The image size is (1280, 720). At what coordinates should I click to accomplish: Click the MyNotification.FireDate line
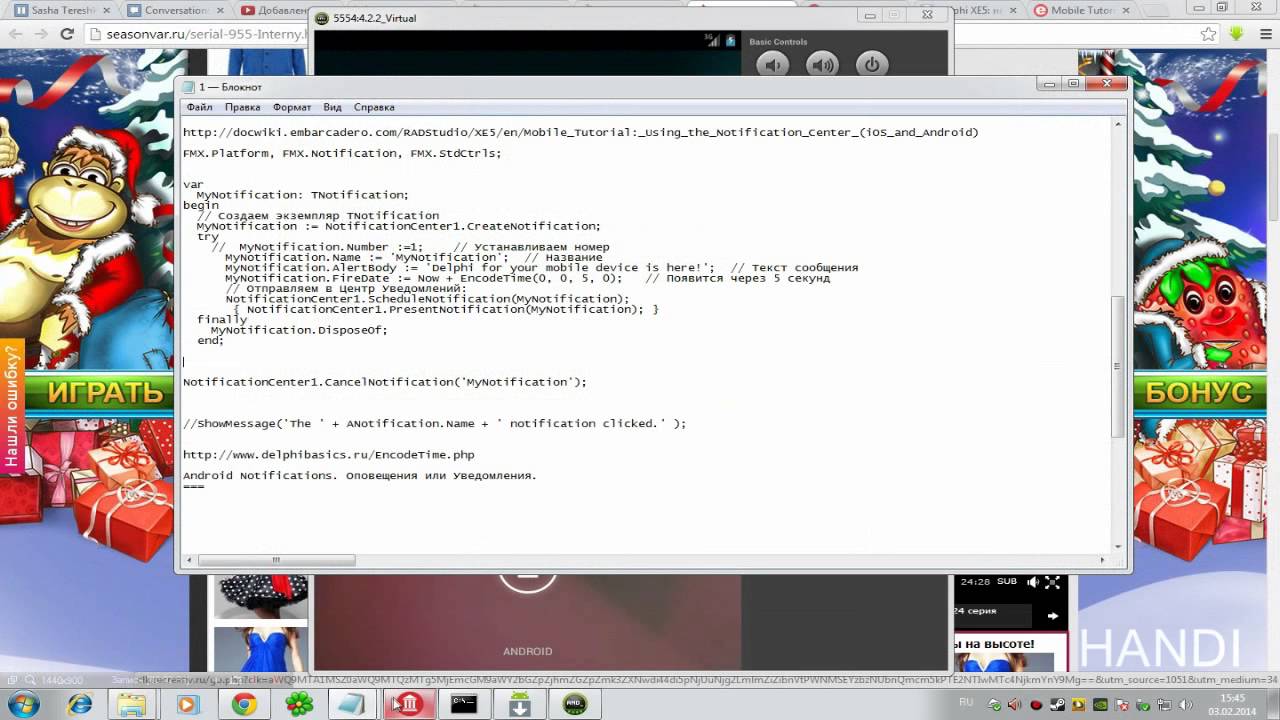click(x=527, y=278)
